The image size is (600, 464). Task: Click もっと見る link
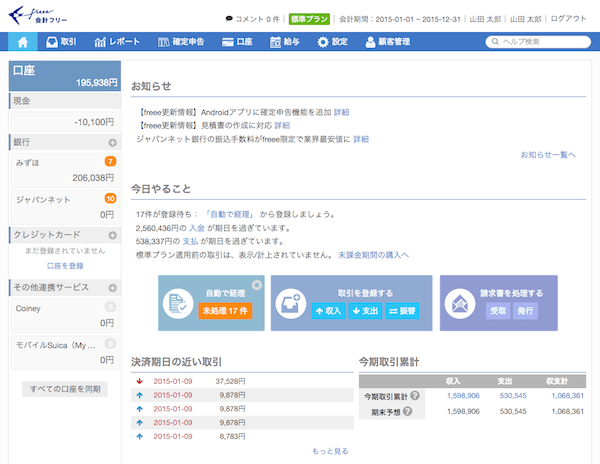click(330, 451)
